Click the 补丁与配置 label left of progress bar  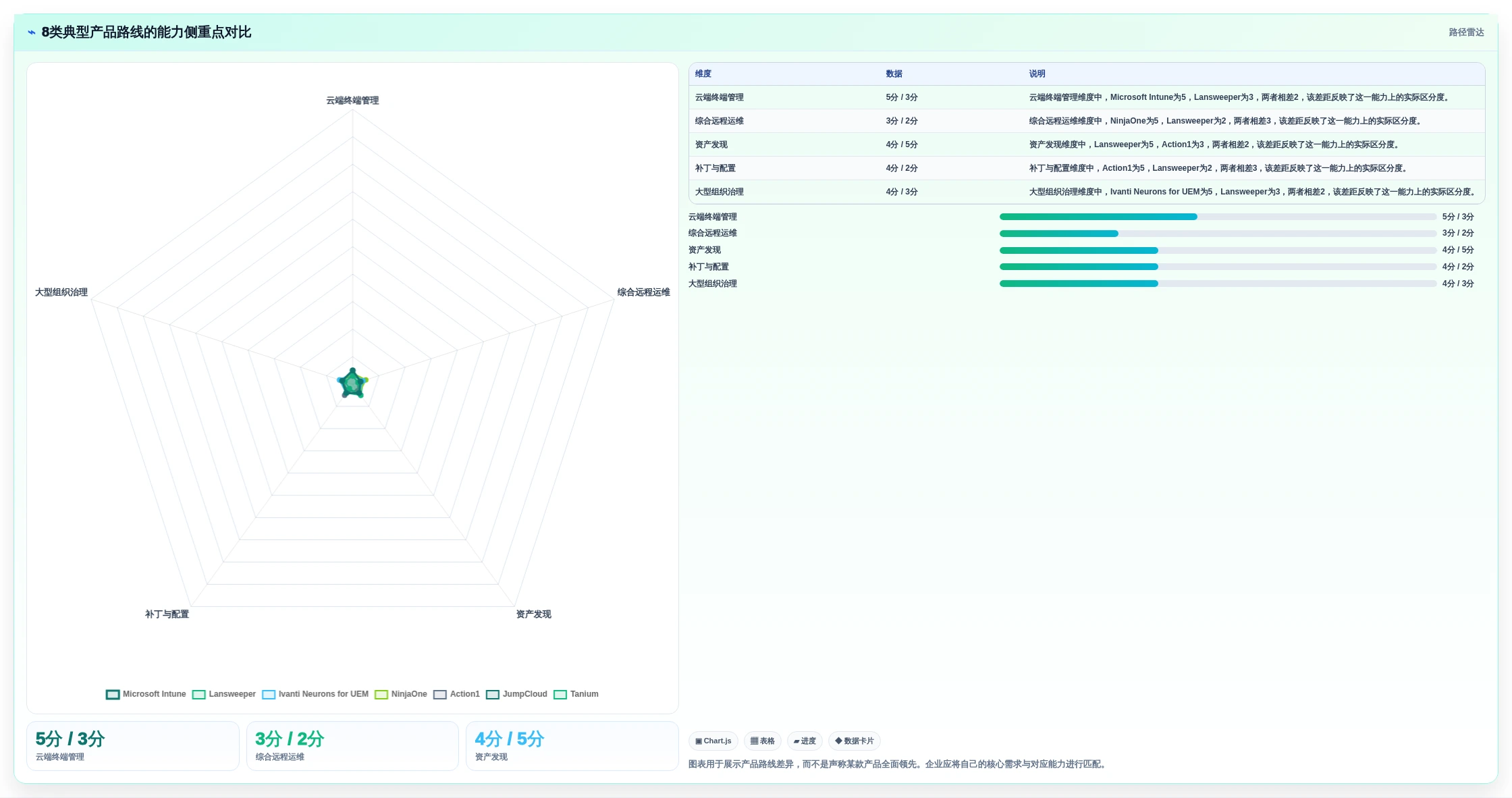click(709, 267)
